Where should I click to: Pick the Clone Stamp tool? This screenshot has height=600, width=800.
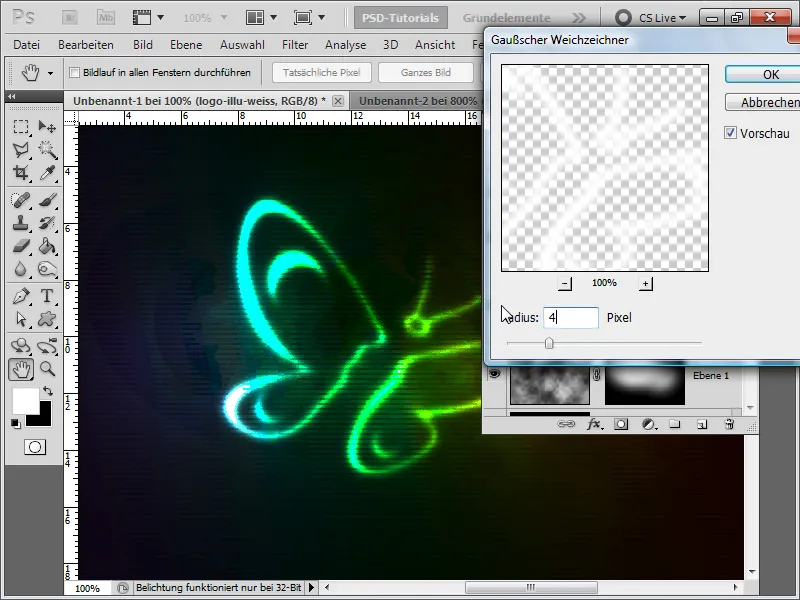pyautogui.click(x=20, y=222)
